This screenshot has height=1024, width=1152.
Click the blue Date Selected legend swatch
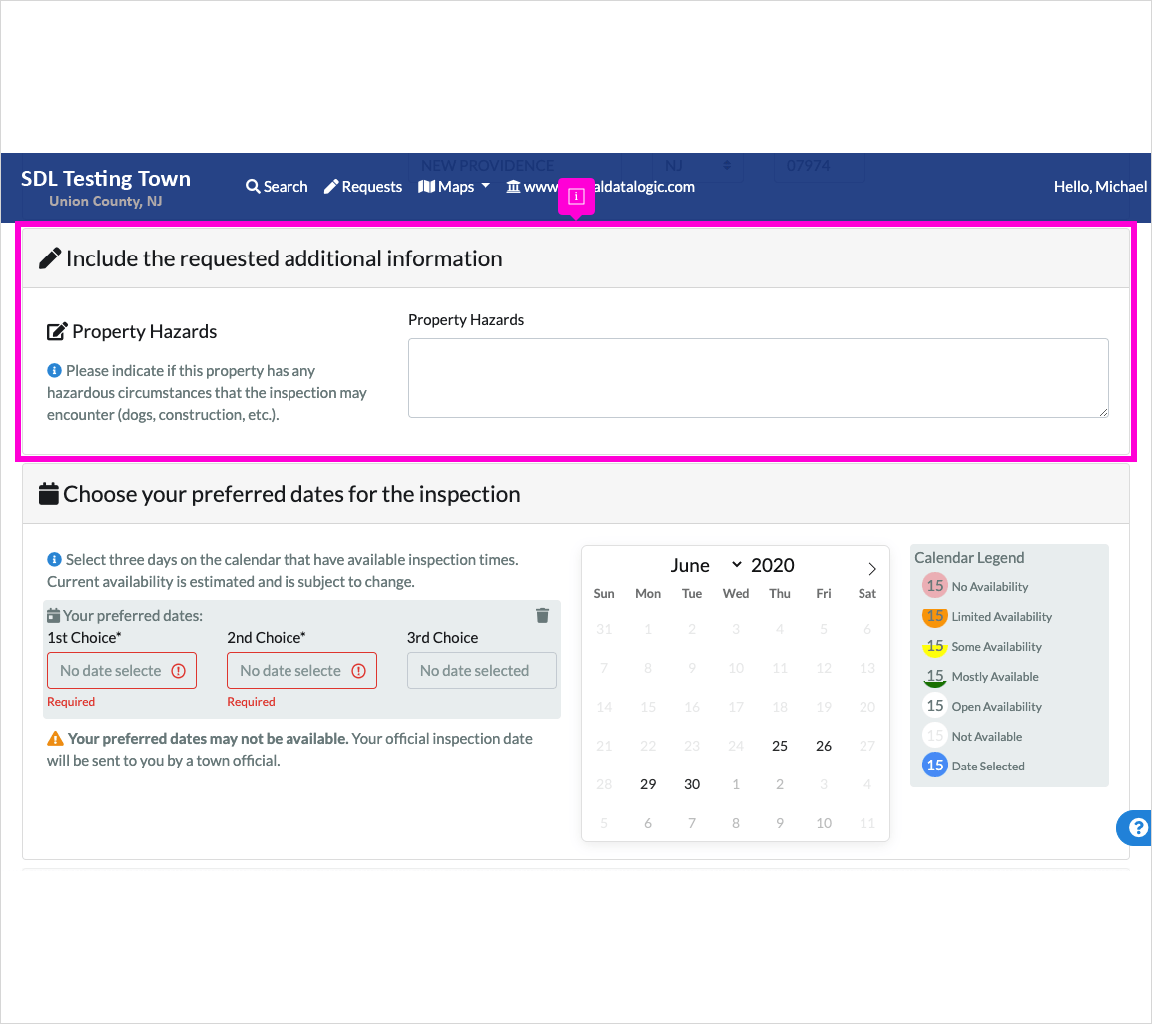pos(935,766)
